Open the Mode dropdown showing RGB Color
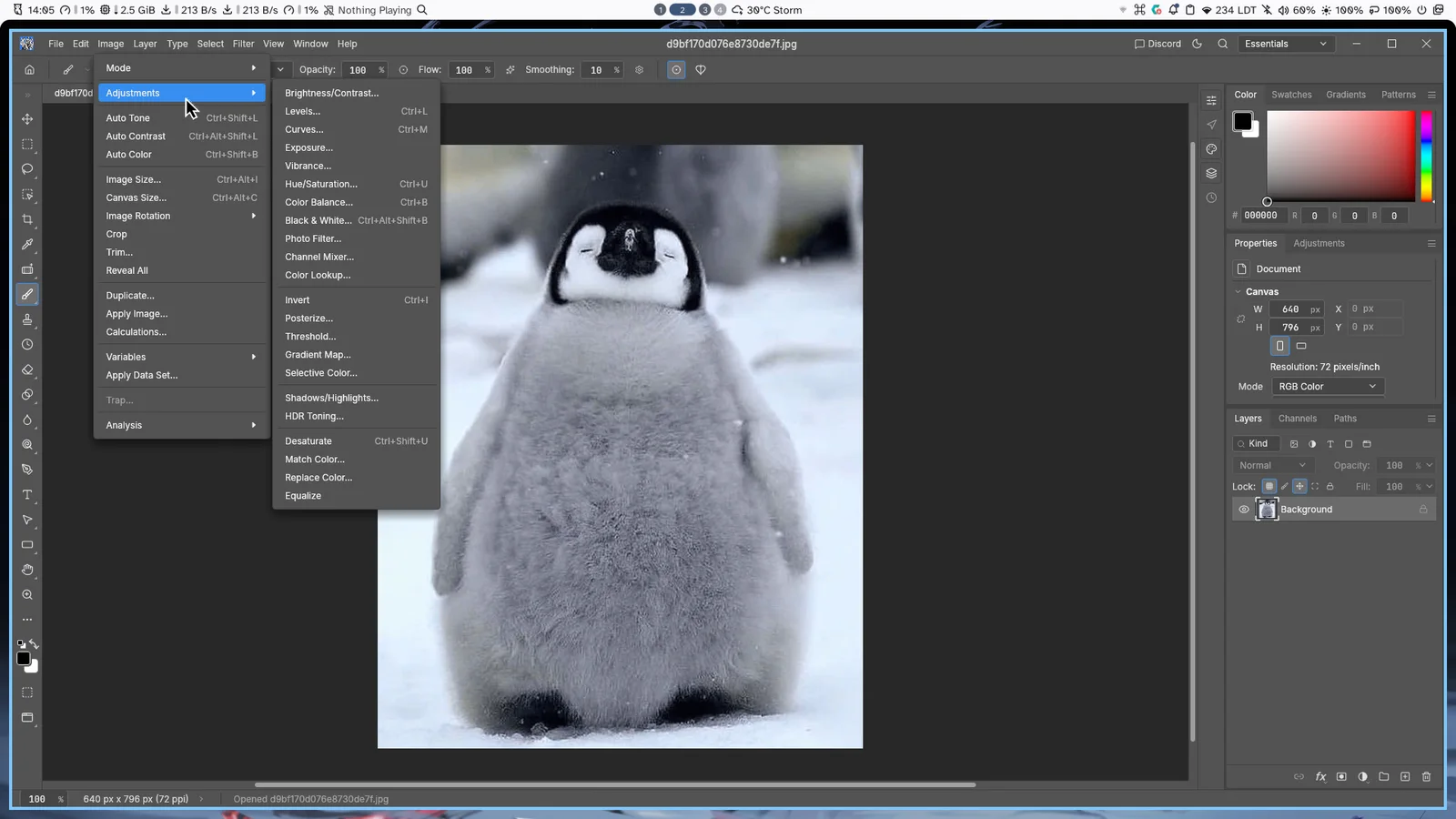Screen dimensions: 1456x819 click(x=1328, y=387)
